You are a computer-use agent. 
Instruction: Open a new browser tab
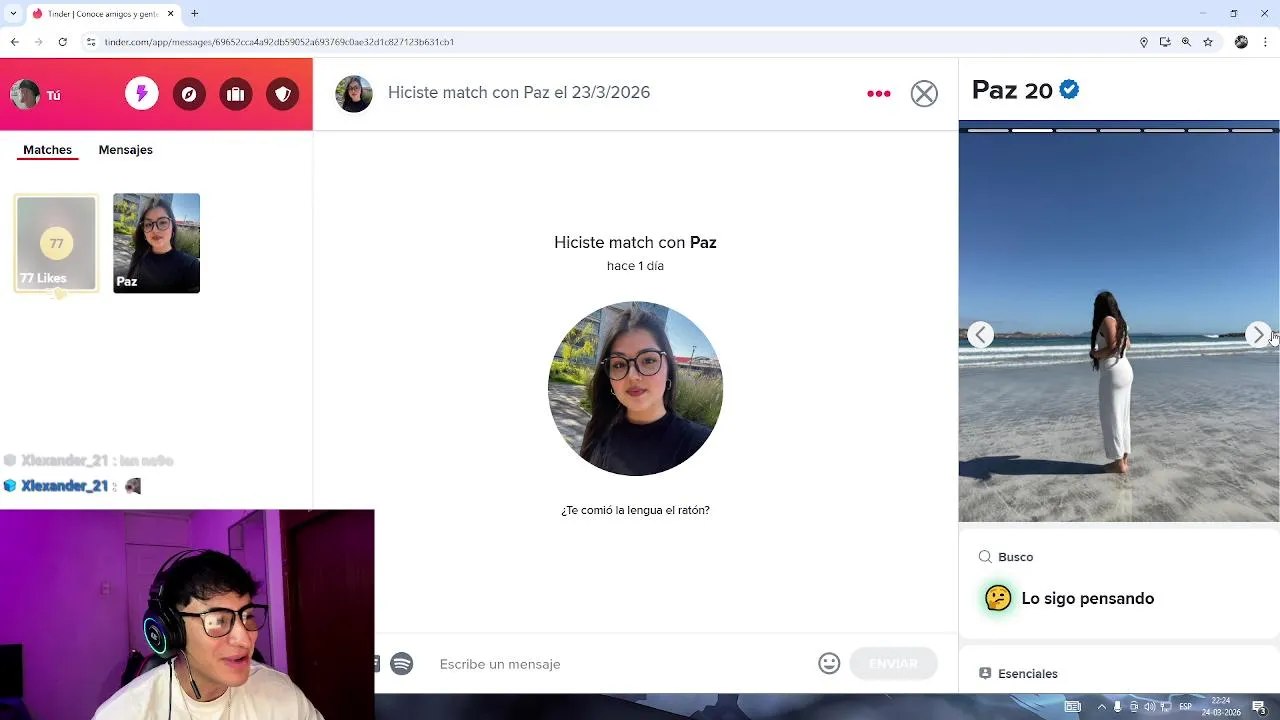(x=194, y=13)
